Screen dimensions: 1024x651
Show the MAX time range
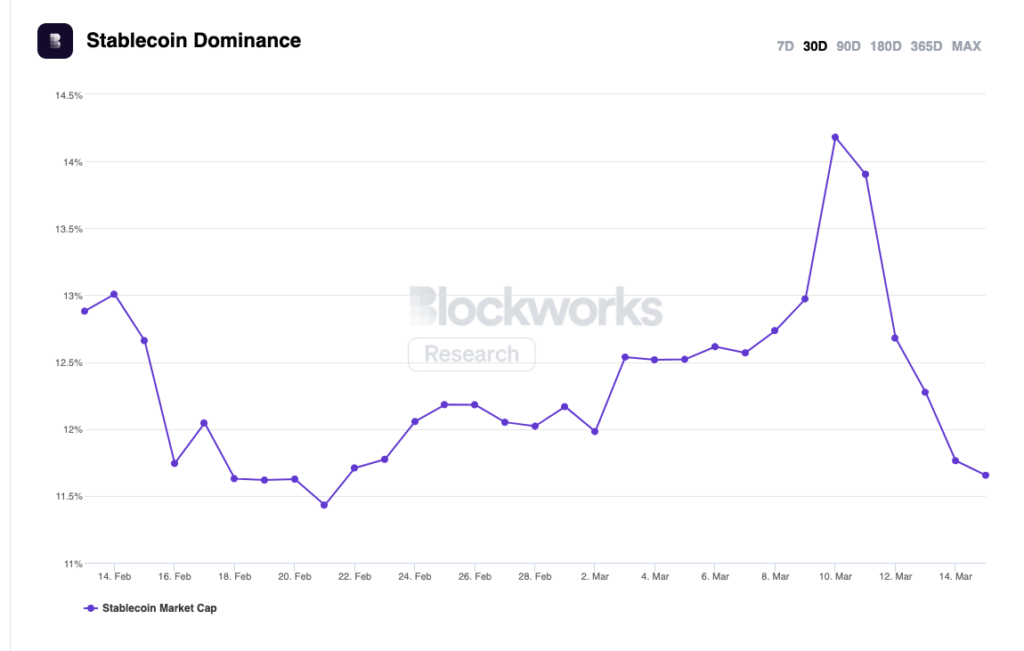(966, 46)
